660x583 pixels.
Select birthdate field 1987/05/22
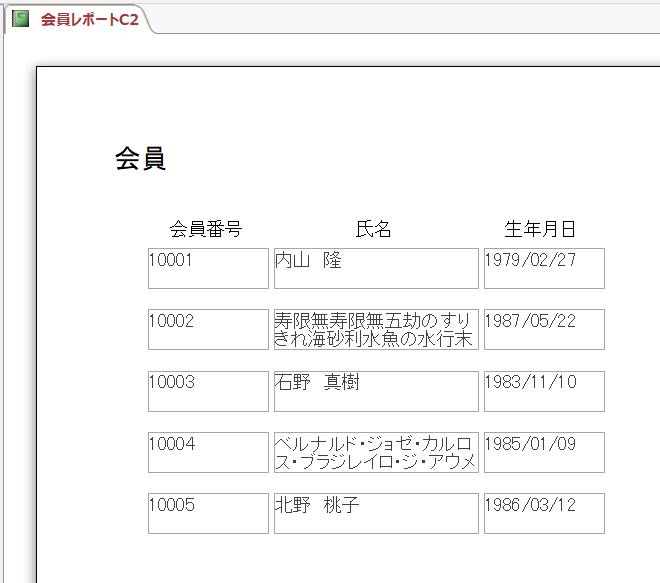[x=544, y=330]
